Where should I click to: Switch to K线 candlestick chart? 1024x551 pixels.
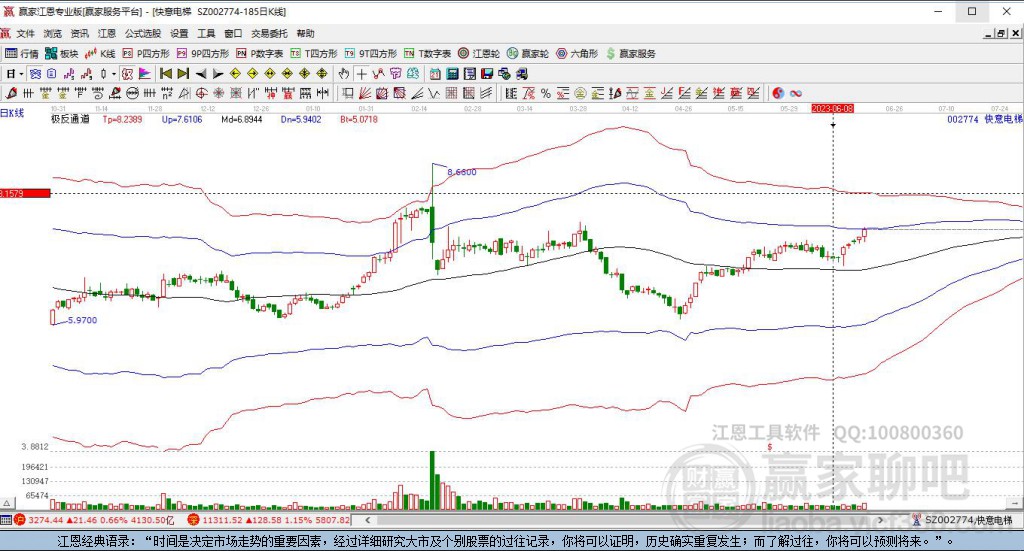click(x=101, y=54)
